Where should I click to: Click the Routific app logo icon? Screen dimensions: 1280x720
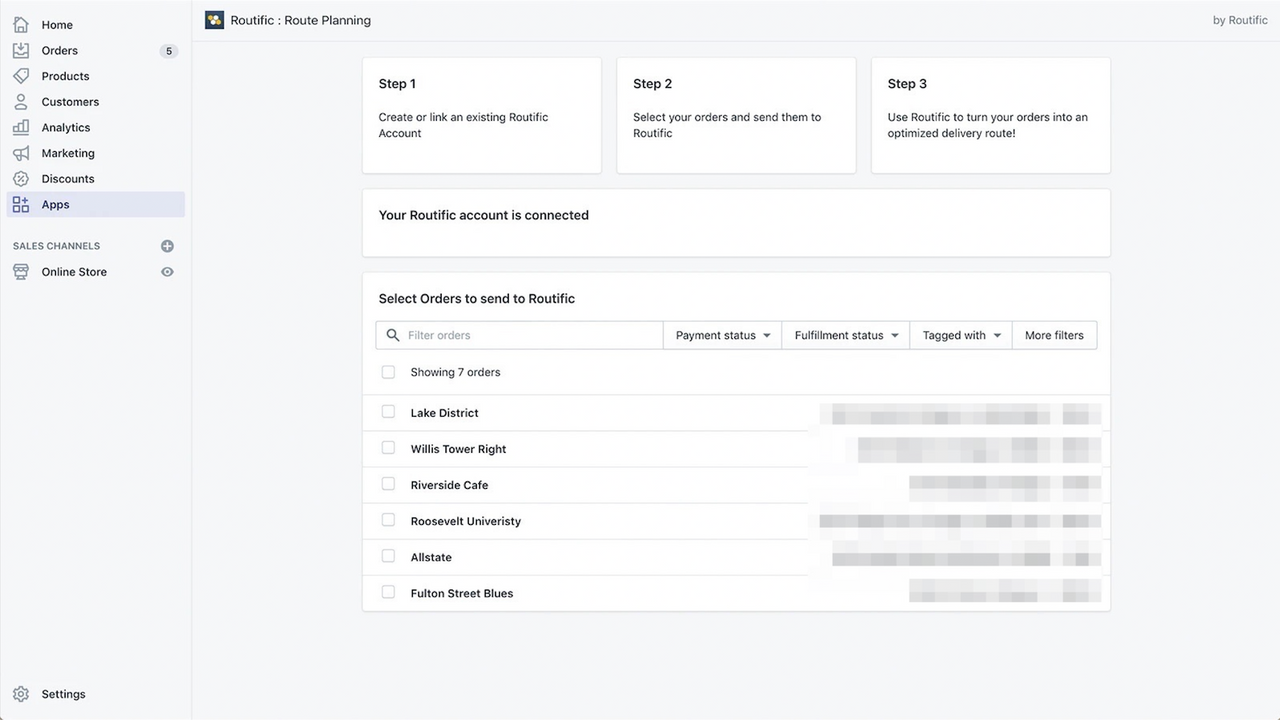[x=214, y=20]
